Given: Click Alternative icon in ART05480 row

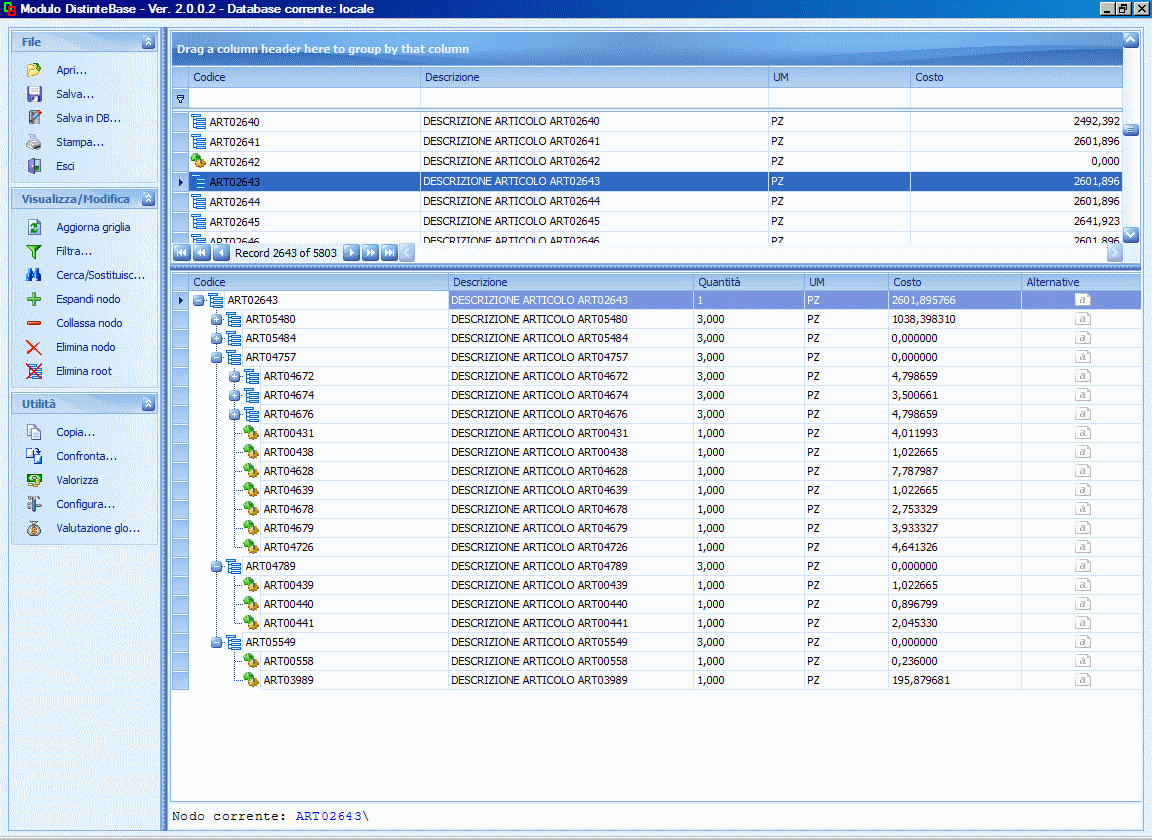Looking at the screenshot, I should tap(1082, 319).
